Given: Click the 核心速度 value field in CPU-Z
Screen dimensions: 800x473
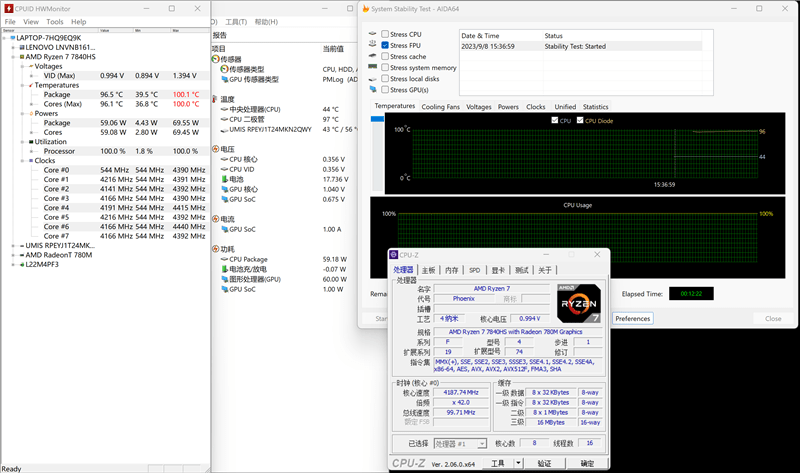Looking at the screenshot, I should coord(461,392).
